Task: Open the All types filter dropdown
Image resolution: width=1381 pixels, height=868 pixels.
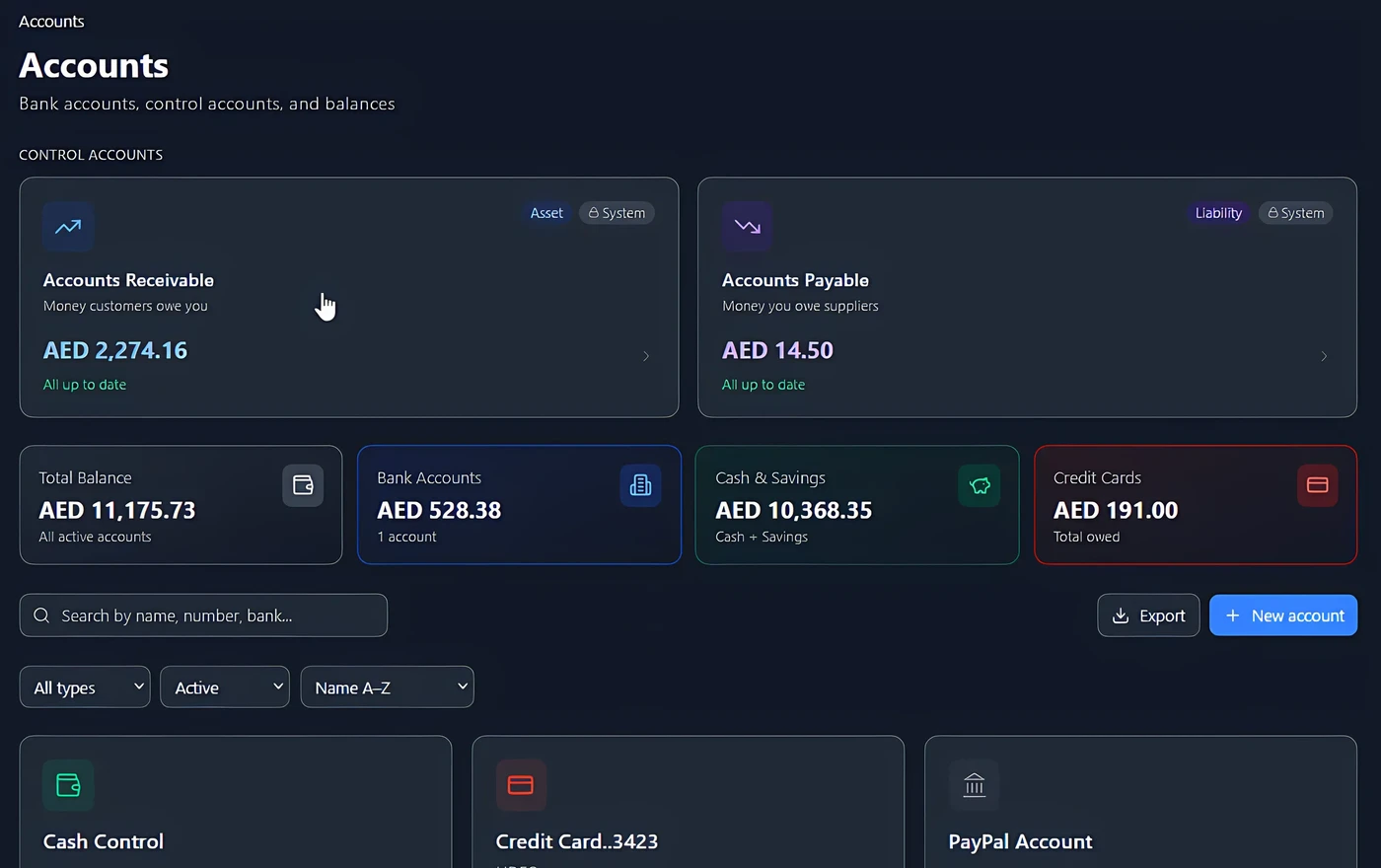Action: click(85, 687)
